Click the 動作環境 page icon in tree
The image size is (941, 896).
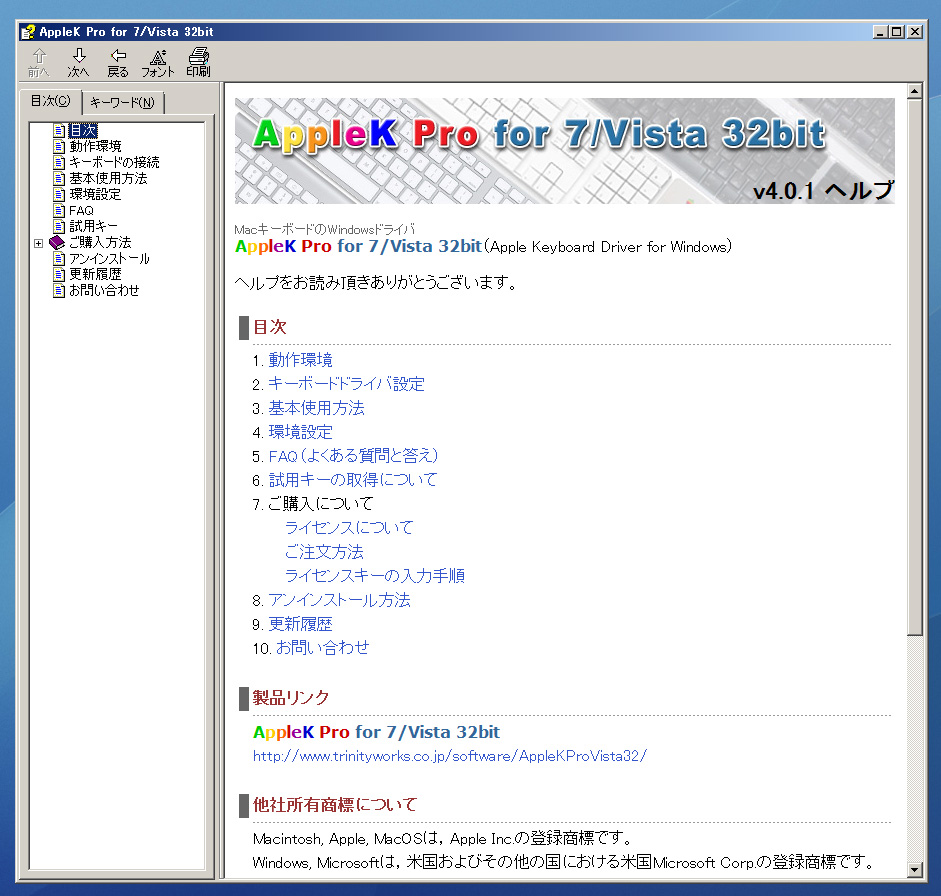(x=59, y=146)
